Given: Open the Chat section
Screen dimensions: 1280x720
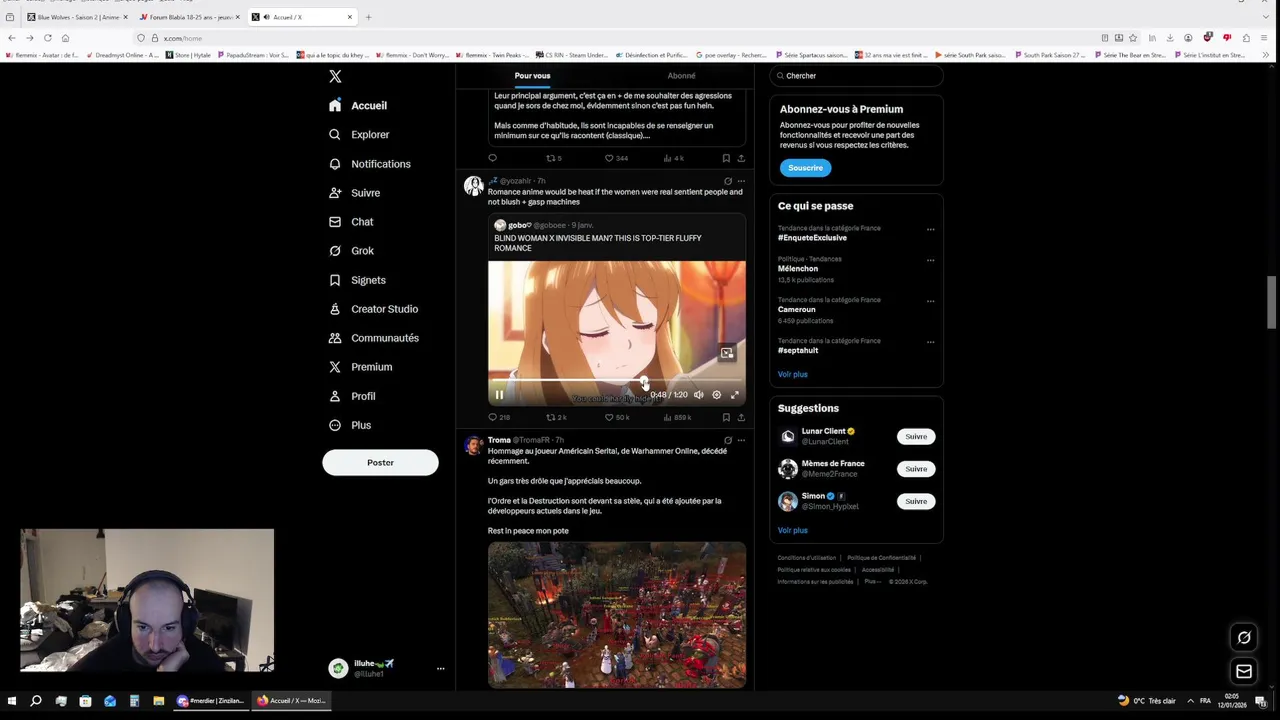Looking at the screenshot, I should click(x=351, y=222).
